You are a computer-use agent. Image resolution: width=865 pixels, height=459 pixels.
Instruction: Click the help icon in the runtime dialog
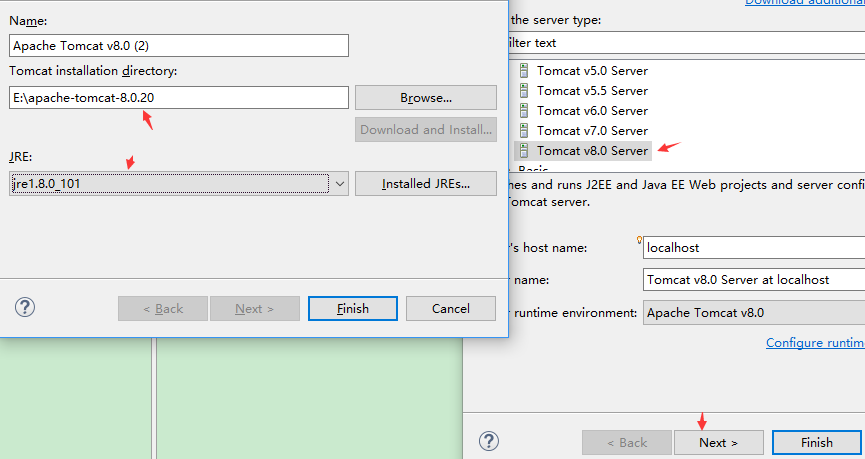click(x=25, y=307)
